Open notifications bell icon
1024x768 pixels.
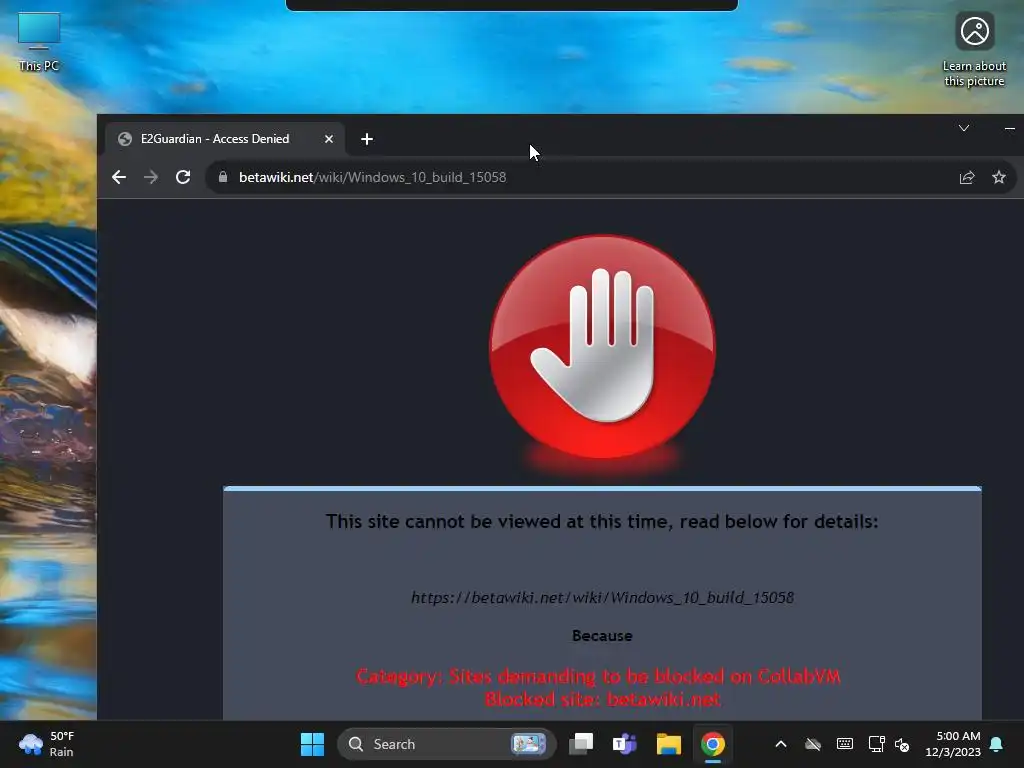click(996, 744)
